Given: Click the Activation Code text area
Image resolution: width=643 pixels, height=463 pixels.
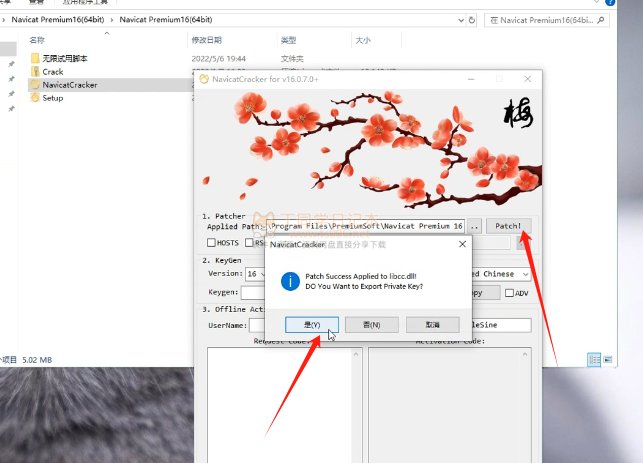Looking at the screenshot, I should pos(445,405).
